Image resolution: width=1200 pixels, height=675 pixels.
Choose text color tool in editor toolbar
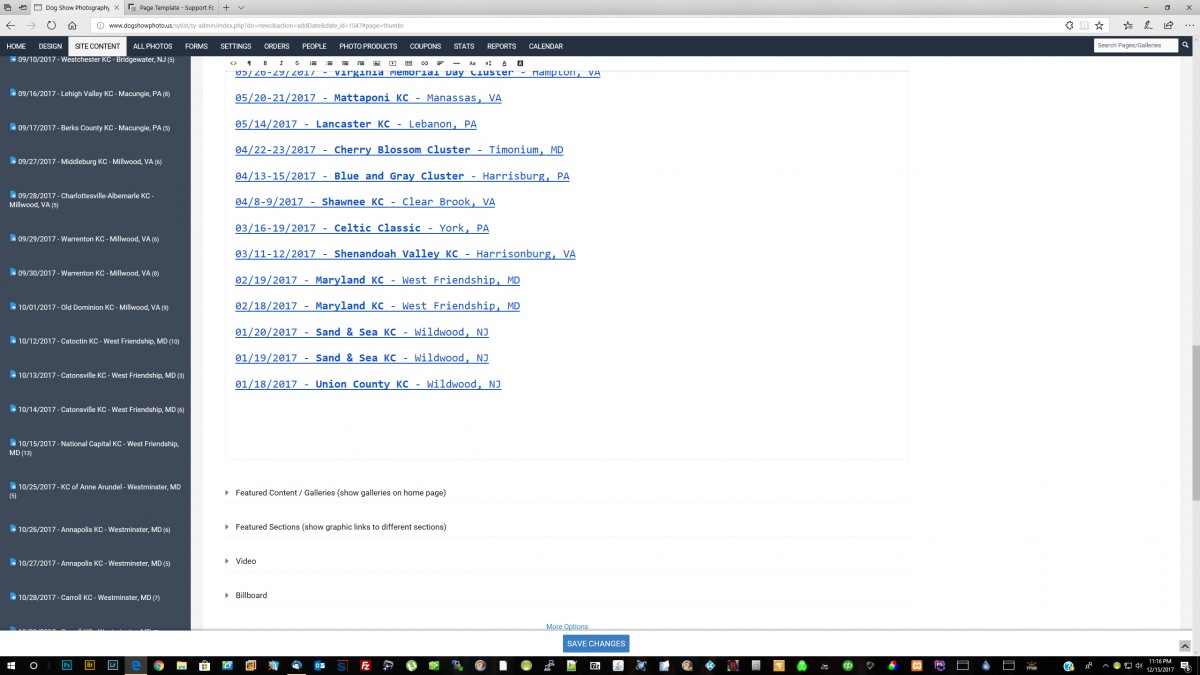(x=504, y=63)
